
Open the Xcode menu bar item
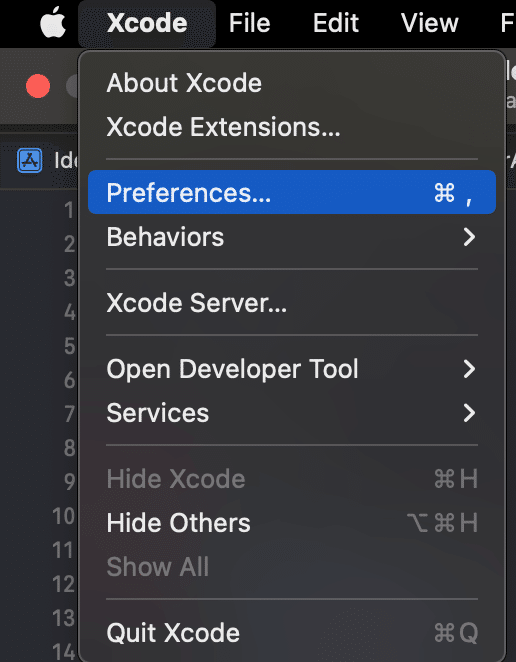tap(147, 23)
